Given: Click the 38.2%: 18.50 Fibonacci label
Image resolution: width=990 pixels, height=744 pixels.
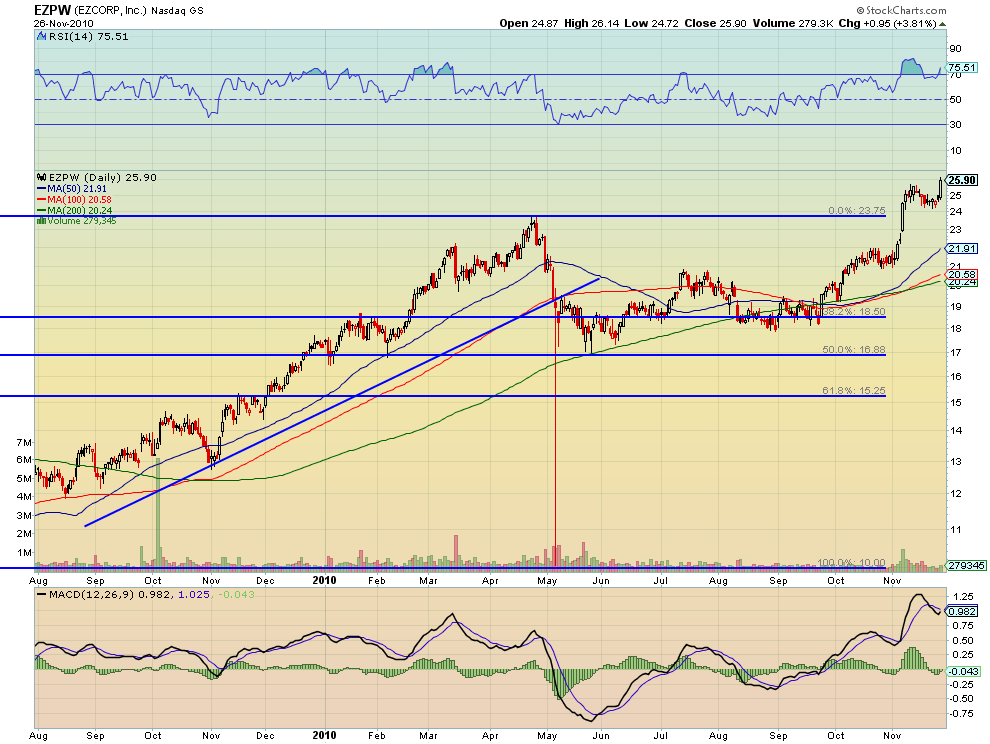Looking at the screenshot, I should click(854, 311).
